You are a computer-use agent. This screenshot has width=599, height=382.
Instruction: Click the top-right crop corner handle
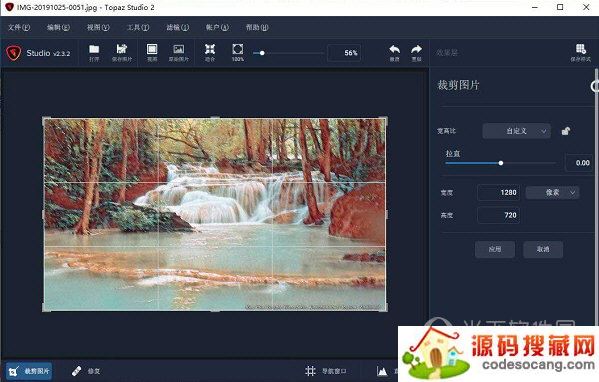(385, 120)
